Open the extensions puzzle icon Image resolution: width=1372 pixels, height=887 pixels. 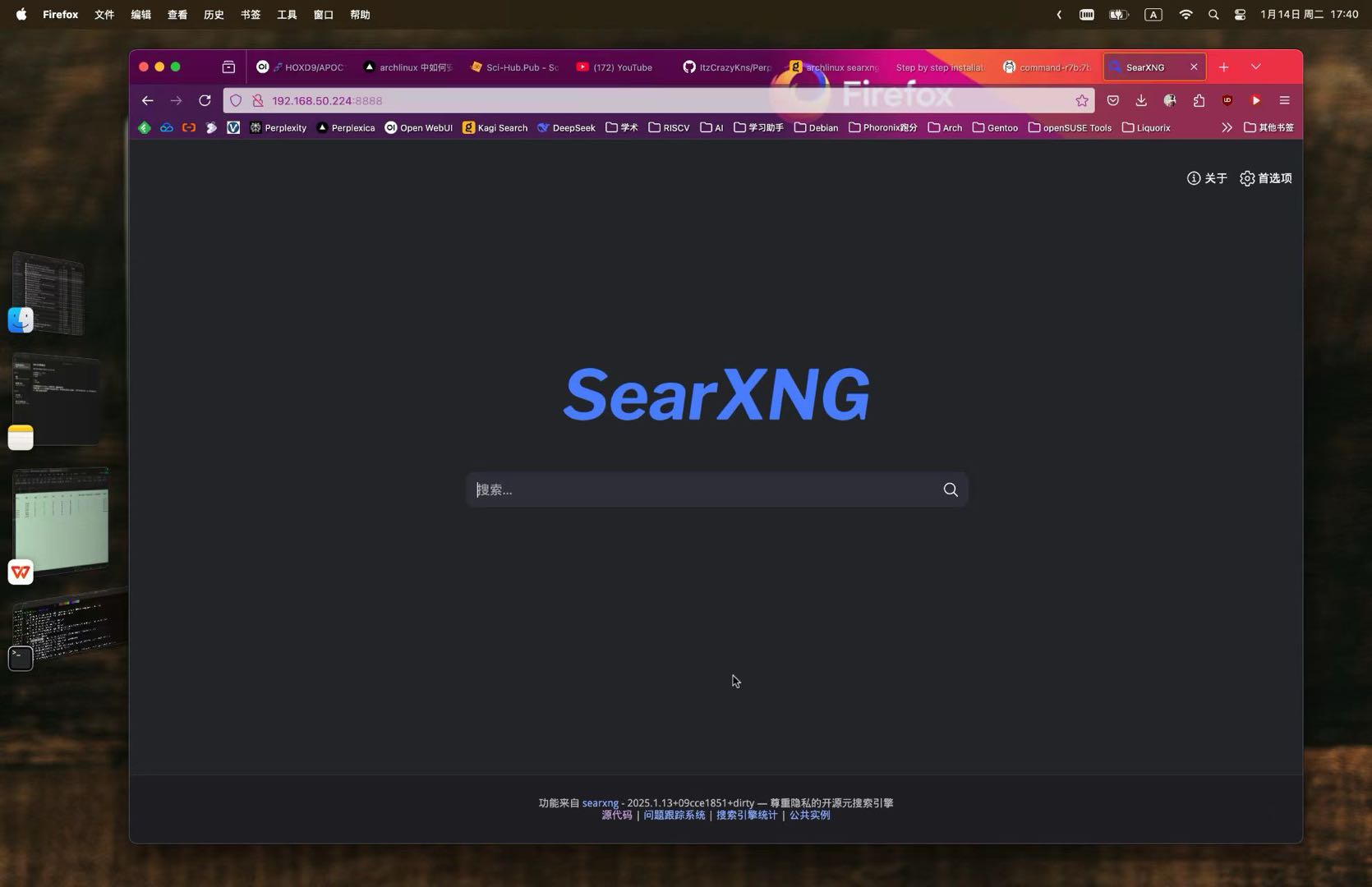(1199, 100)
